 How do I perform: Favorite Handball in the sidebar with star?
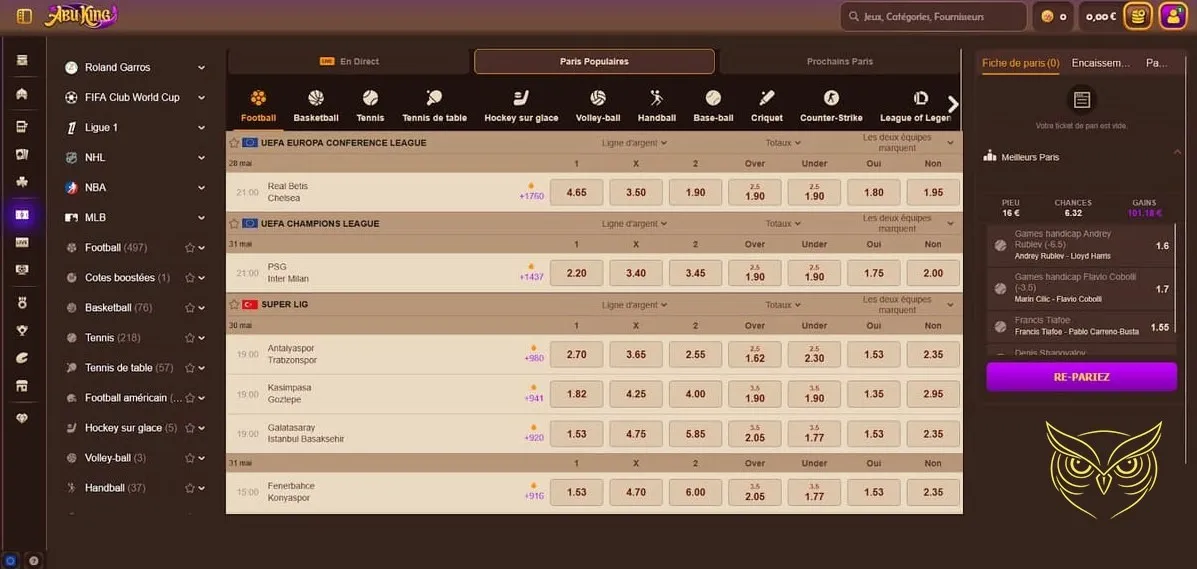[189, 488]
